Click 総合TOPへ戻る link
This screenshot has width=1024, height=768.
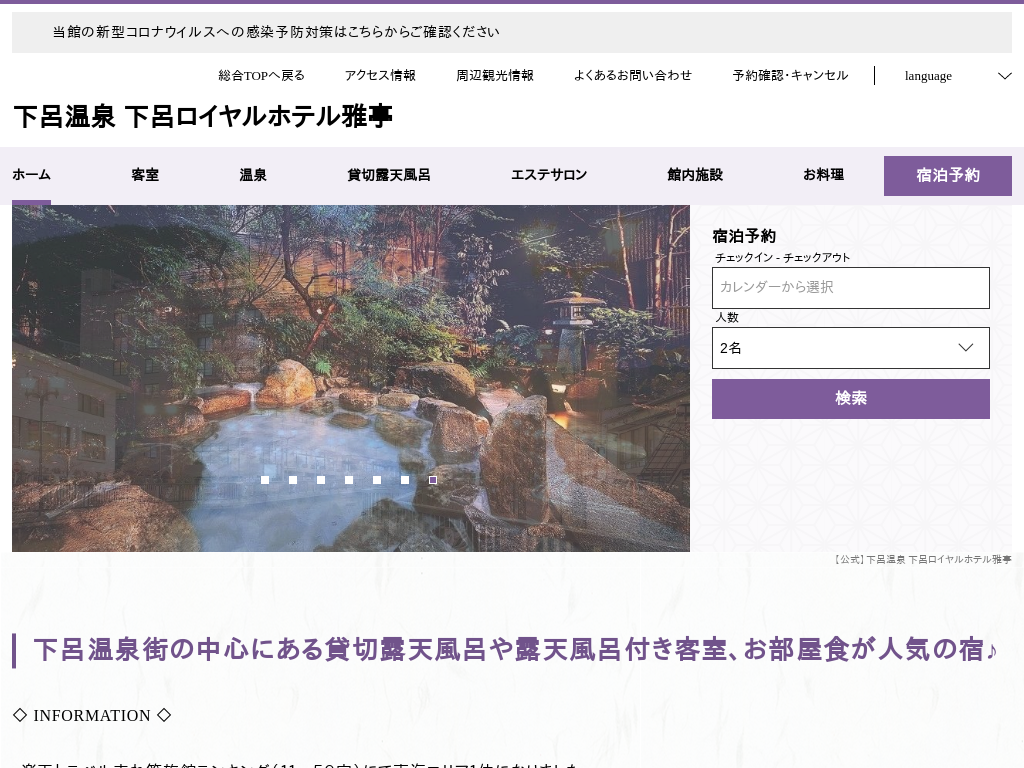point(261,76)
